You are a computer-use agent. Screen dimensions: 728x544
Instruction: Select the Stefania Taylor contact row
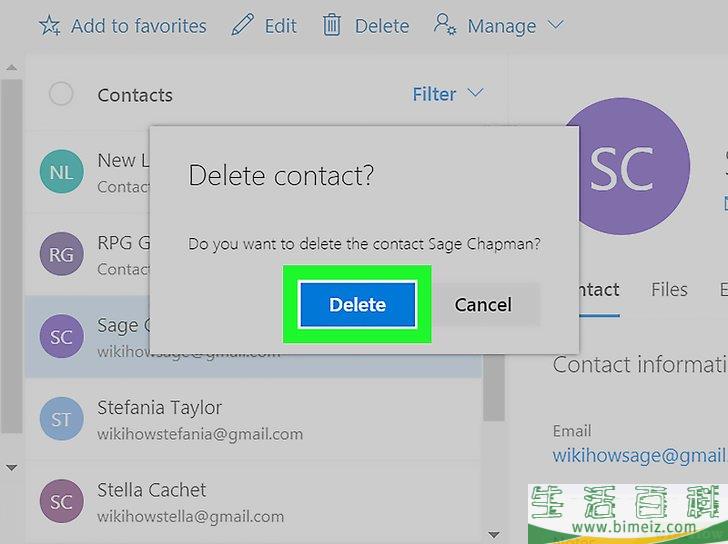[254, 419]
